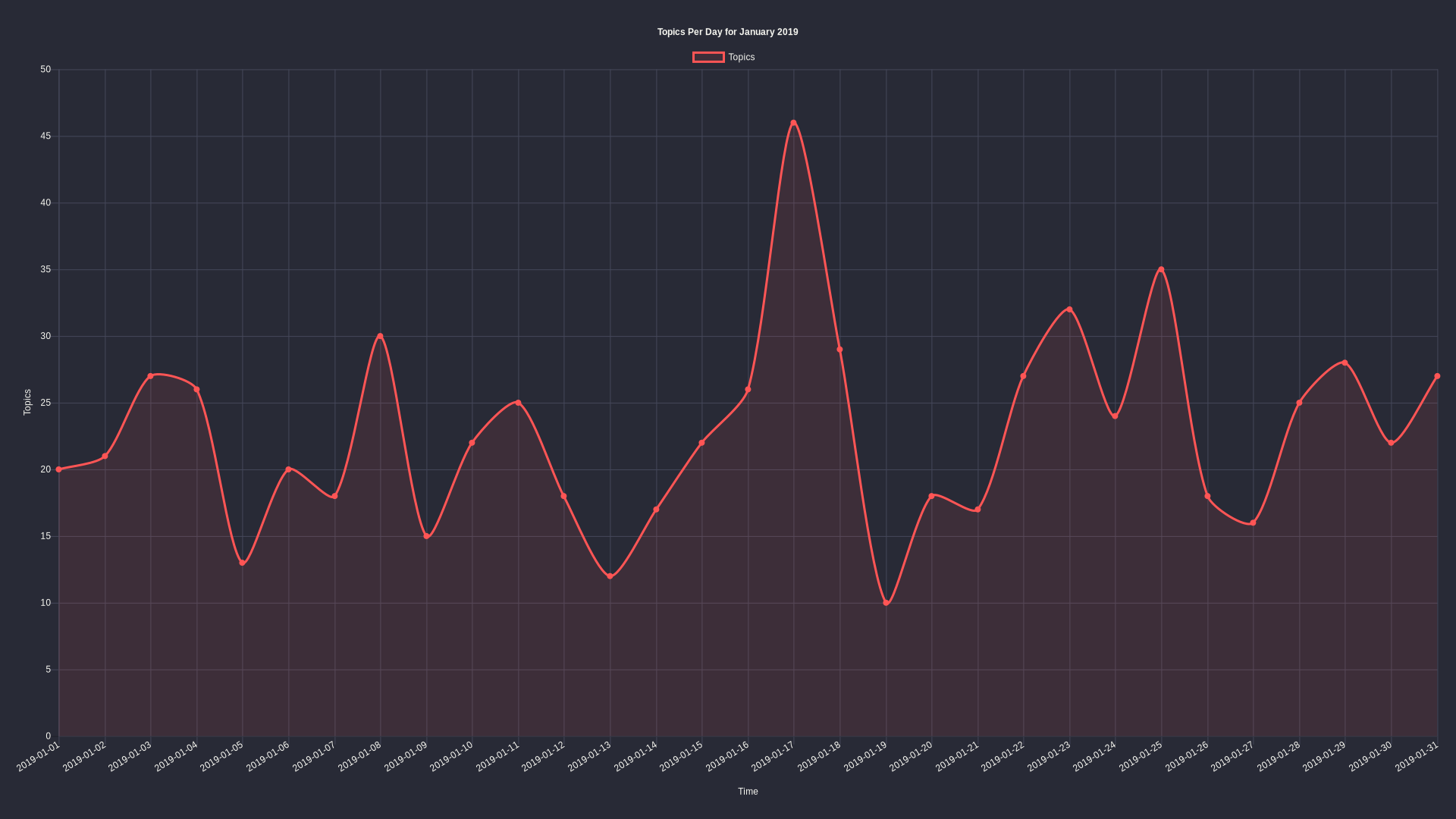Click the 2019-01-14 data point

pyautogui.click(x=656, y=510)
